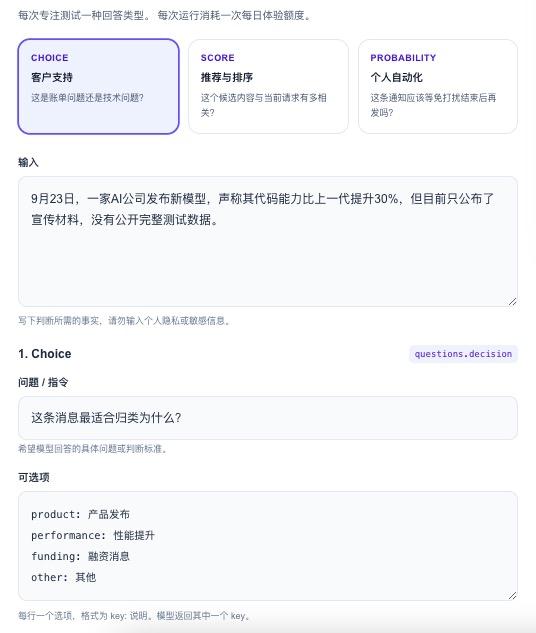Click the 'product: 产品发布' option line

coord(80,514)
